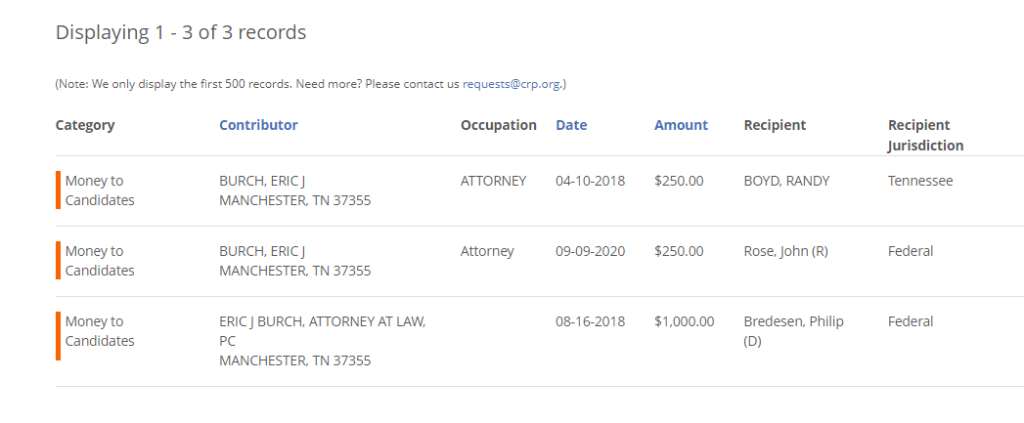Click the uppercase ATTORNEY occupation cell

pyautogui.click(x=493, y=181)
